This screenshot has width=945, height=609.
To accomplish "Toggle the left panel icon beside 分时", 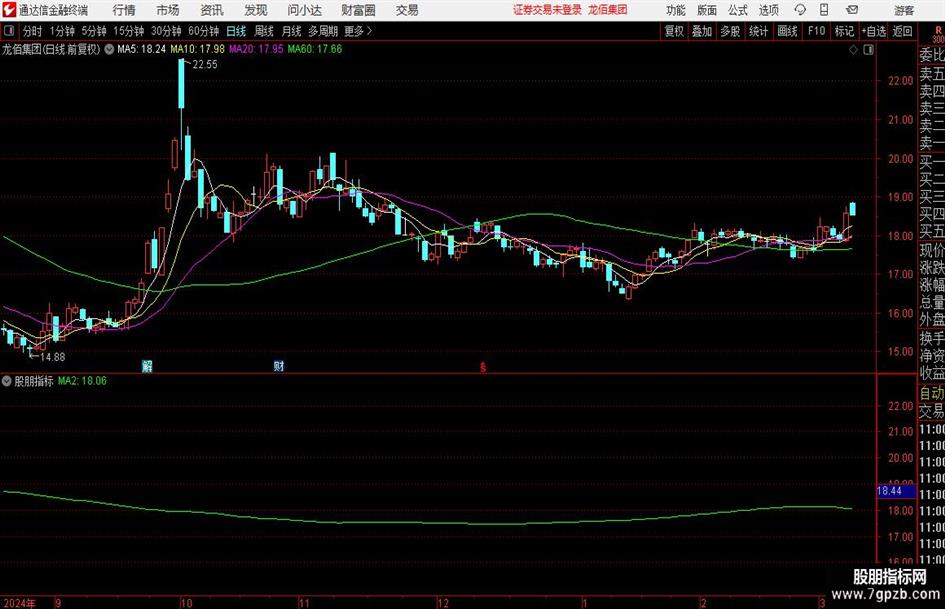I will (8, 31).
